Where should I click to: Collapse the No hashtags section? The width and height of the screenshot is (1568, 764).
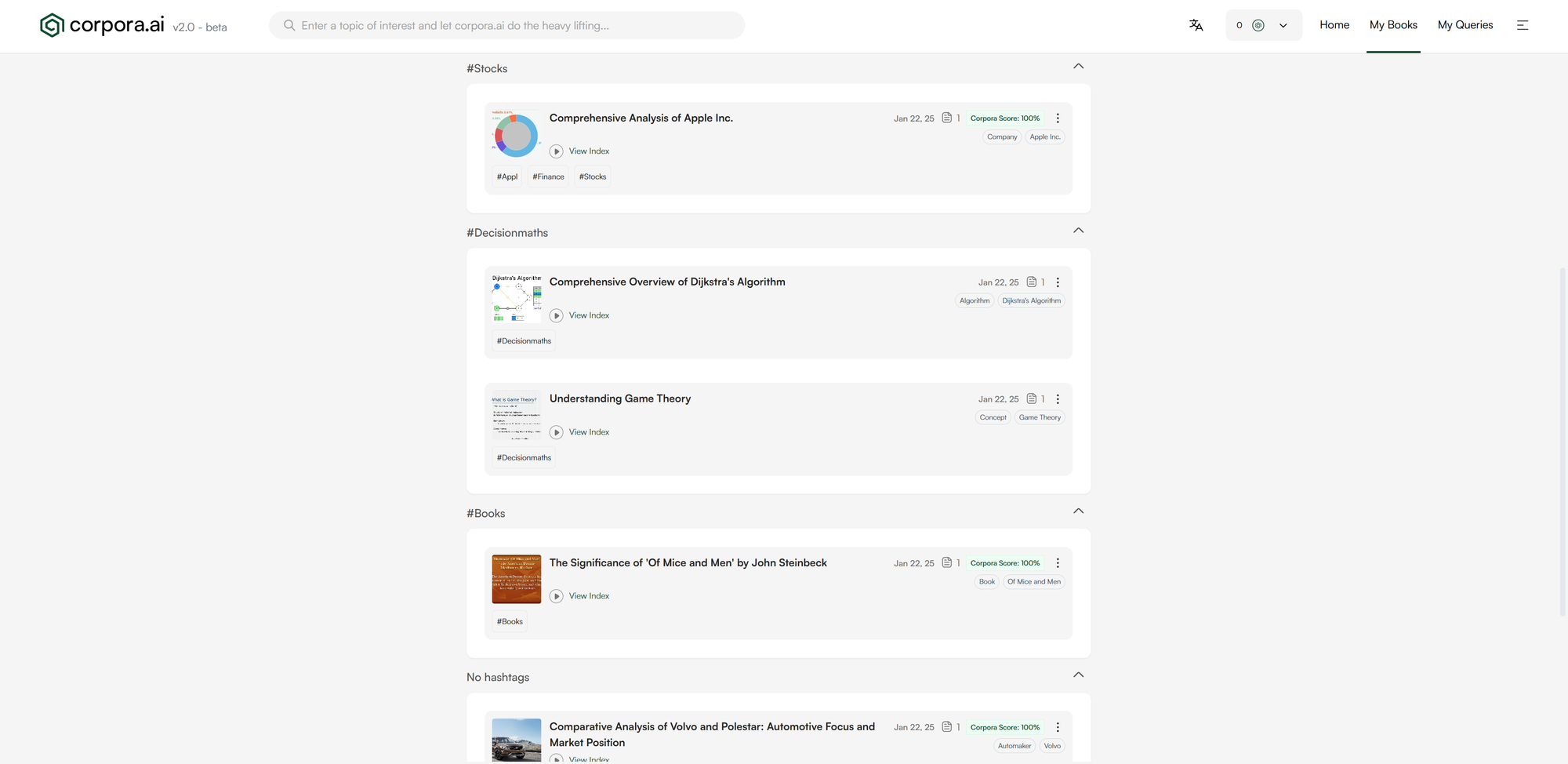click(x=1078, y=675)
